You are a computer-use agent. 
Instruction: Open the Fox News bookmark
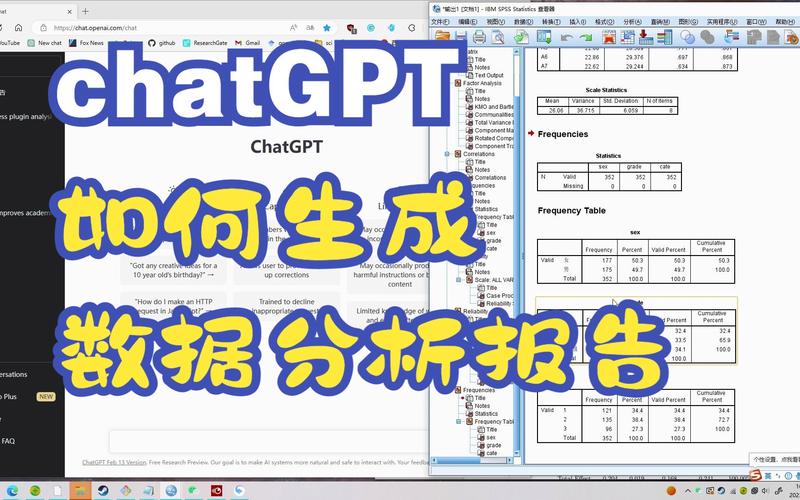click(x=87, y=43)
